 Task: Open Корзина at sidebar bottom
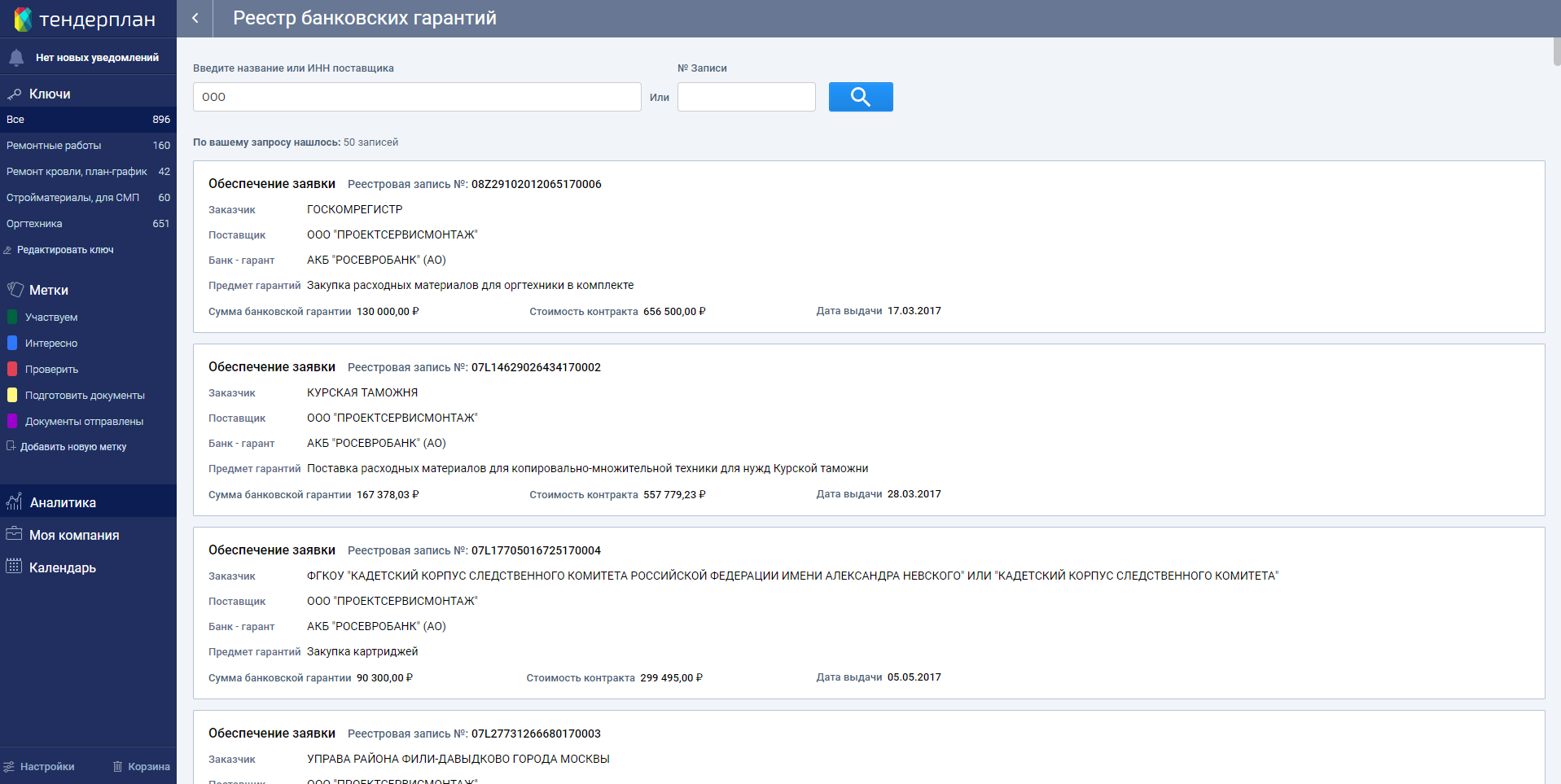(x=149, y=767)
